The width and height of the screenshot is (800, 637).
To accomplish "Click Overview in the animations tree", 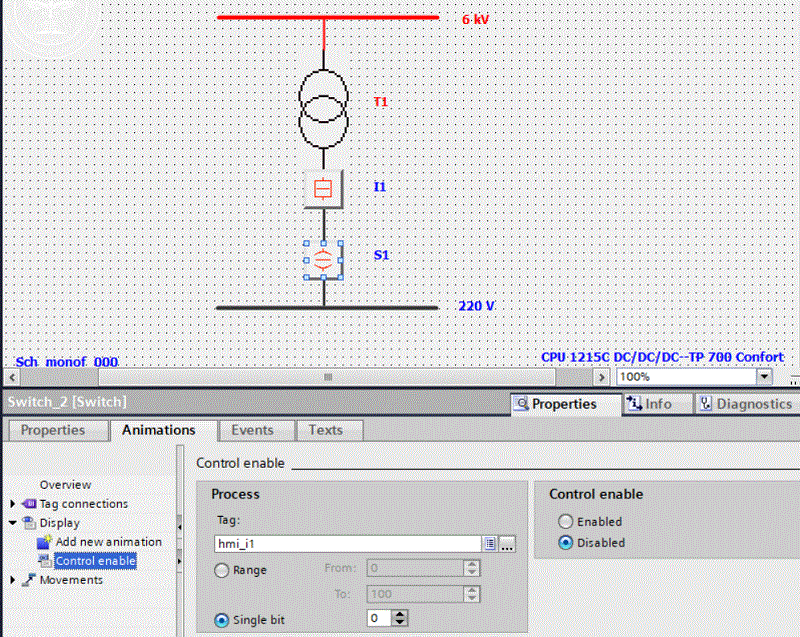I will tap(65, 485).
